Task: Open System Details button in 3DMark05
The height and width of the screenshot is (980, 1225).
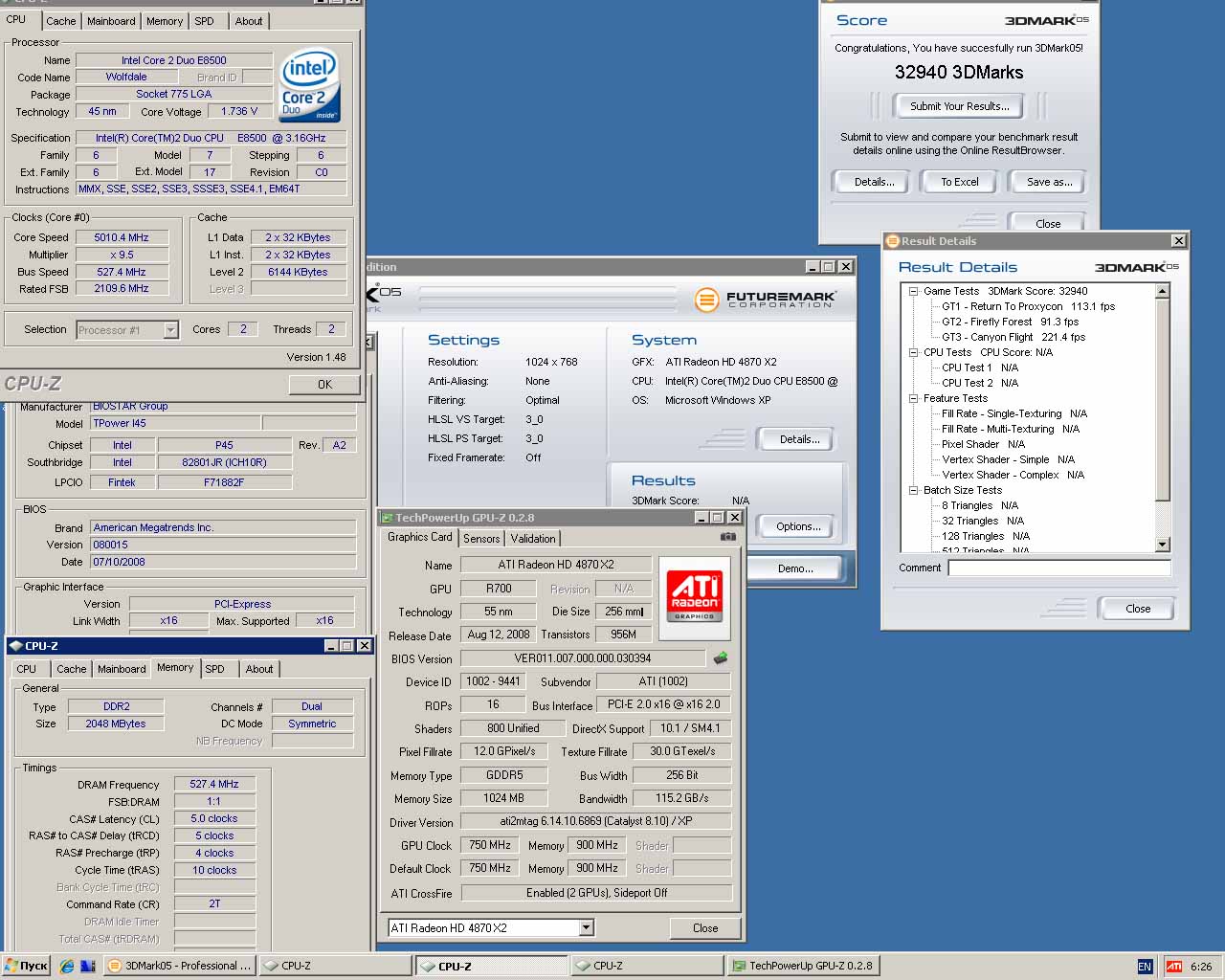Action: (800, 439)
